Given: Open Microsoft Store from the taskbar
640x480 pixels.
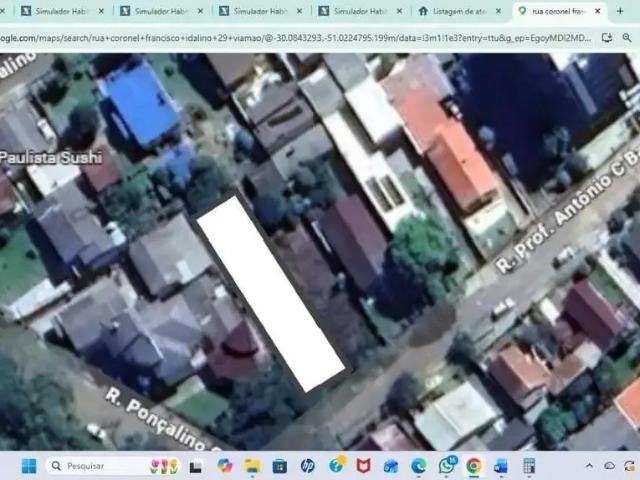Looking at the screenshot, I should [280, 466].
